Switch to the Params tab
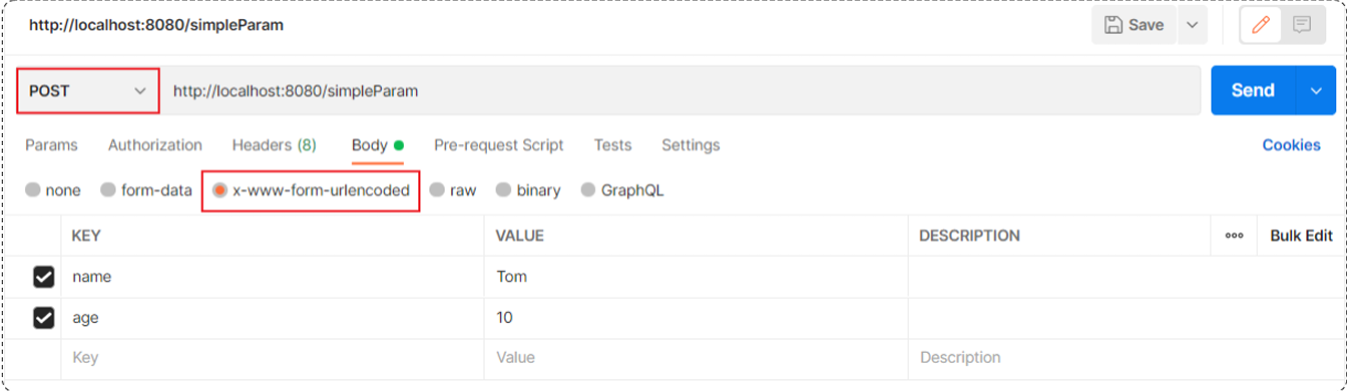Image resolution: width=1347 pixels, height=391 pixels. (x=51, y=145)
